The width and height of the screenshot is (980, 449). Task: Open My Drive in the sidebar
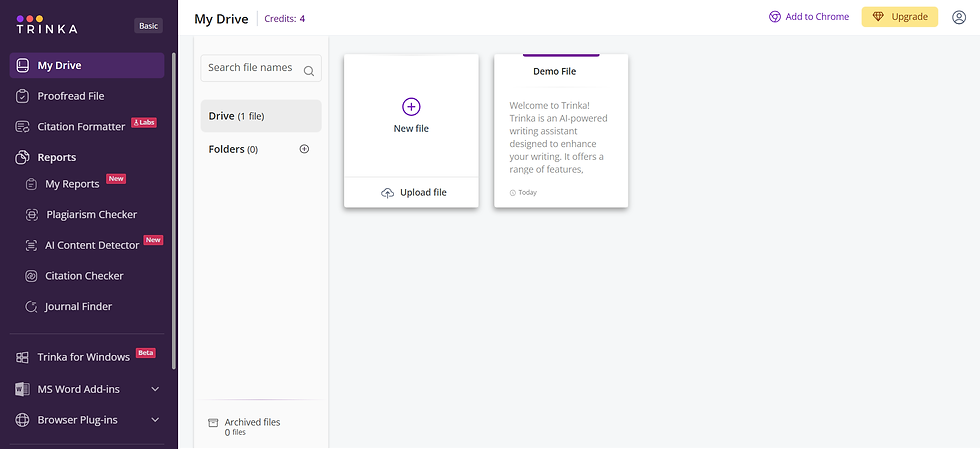pos(87,65)
